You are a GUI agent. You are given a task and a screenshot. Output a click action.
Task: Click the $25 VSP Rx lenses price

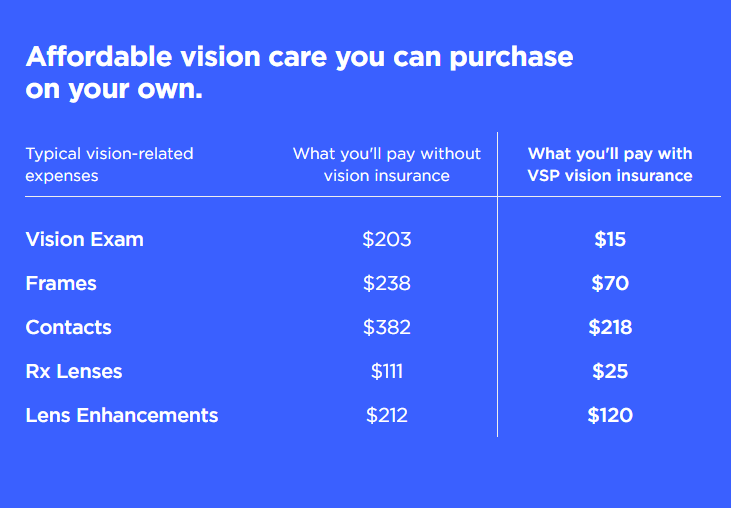(x=610, y=371)
